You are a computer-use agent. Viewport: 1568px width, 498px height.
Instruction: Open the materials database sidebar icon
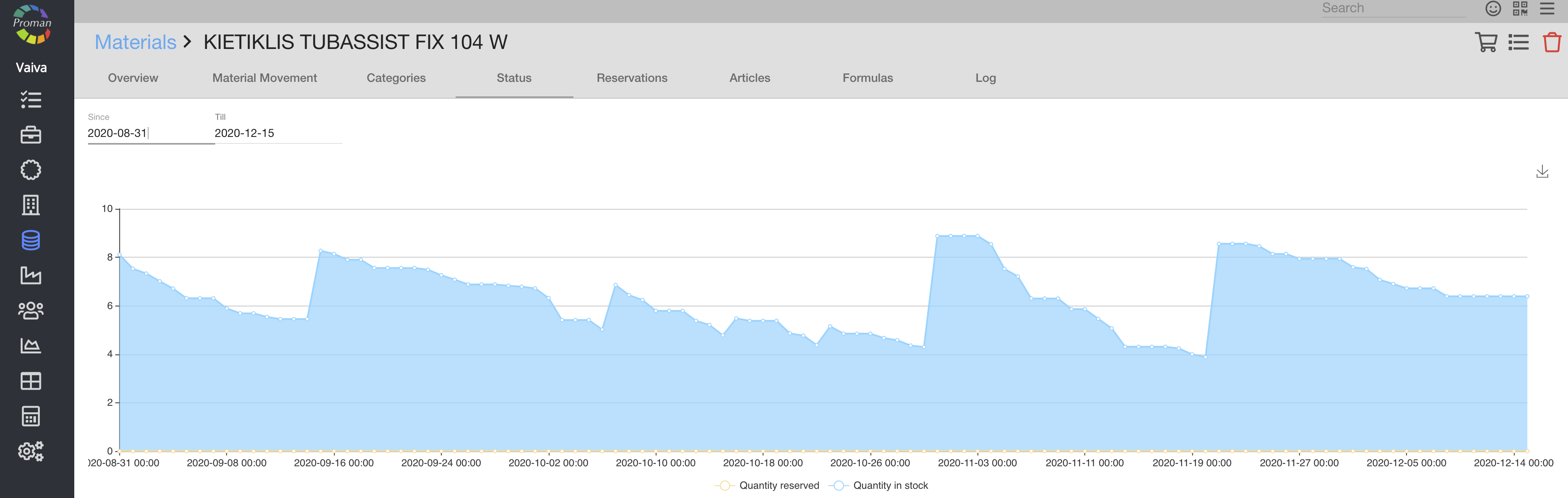(31, 240)
